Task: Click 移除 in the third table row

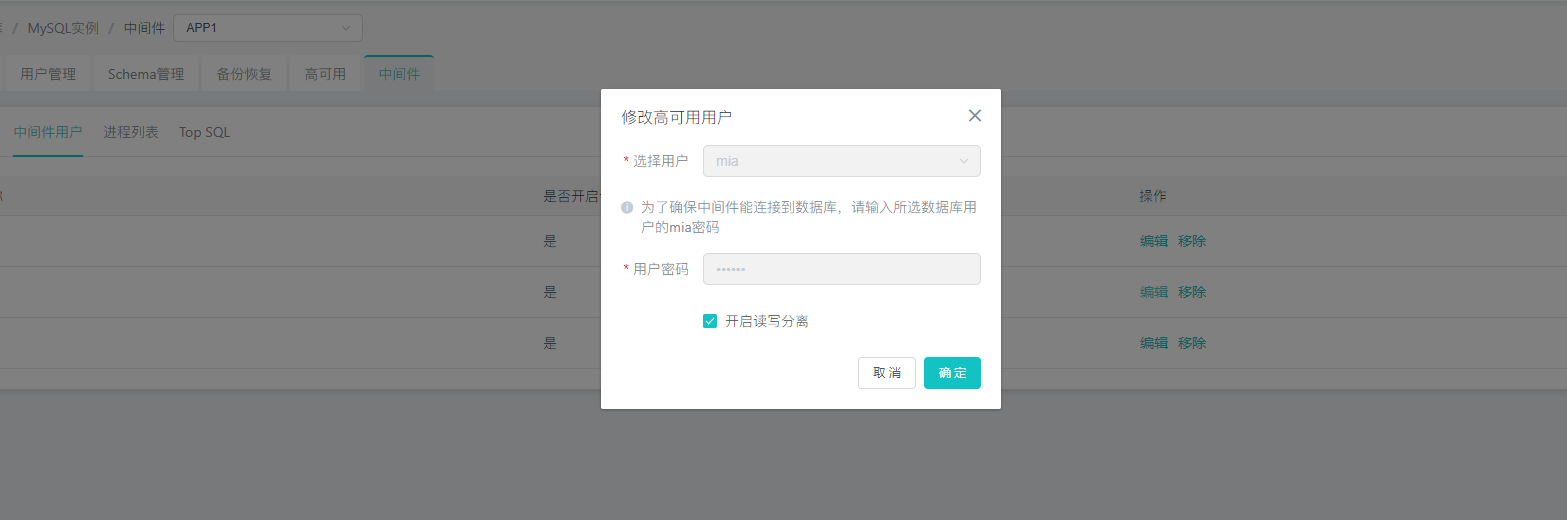Action: coord(1192,343)
